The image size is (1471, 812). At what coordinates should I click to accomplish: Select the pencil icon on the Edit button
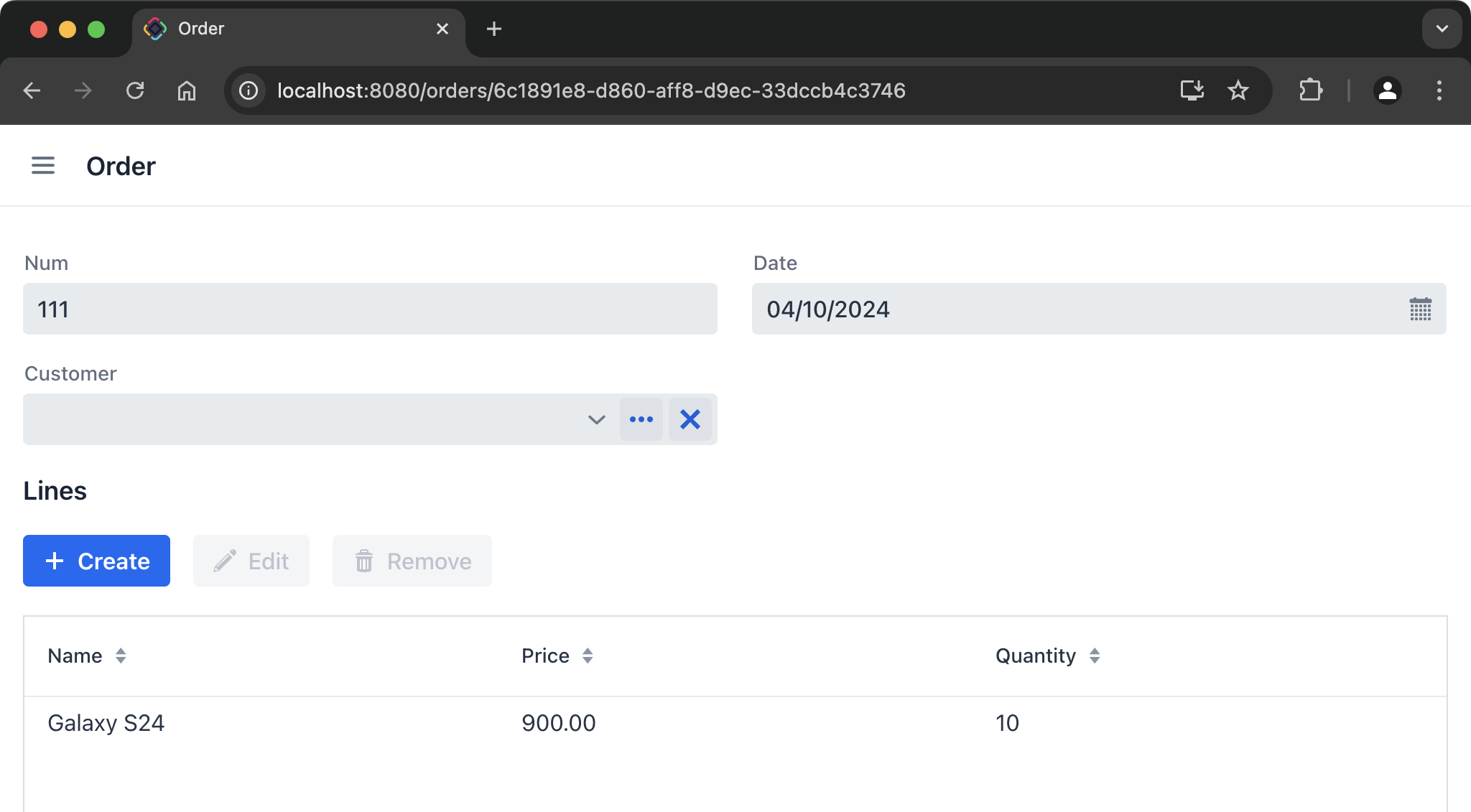226,561
